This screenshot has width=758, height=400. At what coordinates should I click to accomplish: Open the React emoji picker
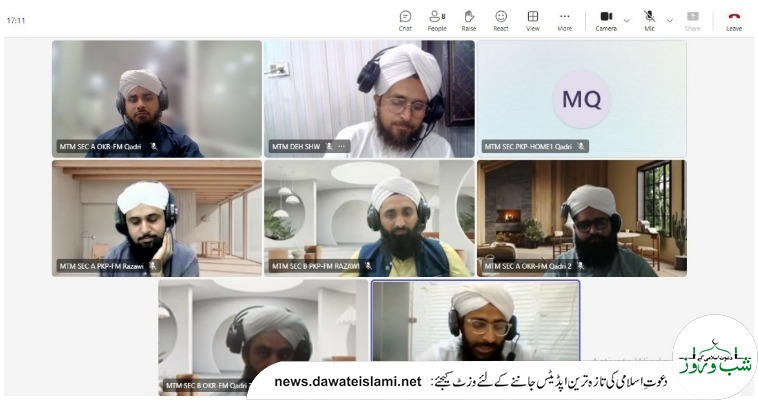coord(501,19)
